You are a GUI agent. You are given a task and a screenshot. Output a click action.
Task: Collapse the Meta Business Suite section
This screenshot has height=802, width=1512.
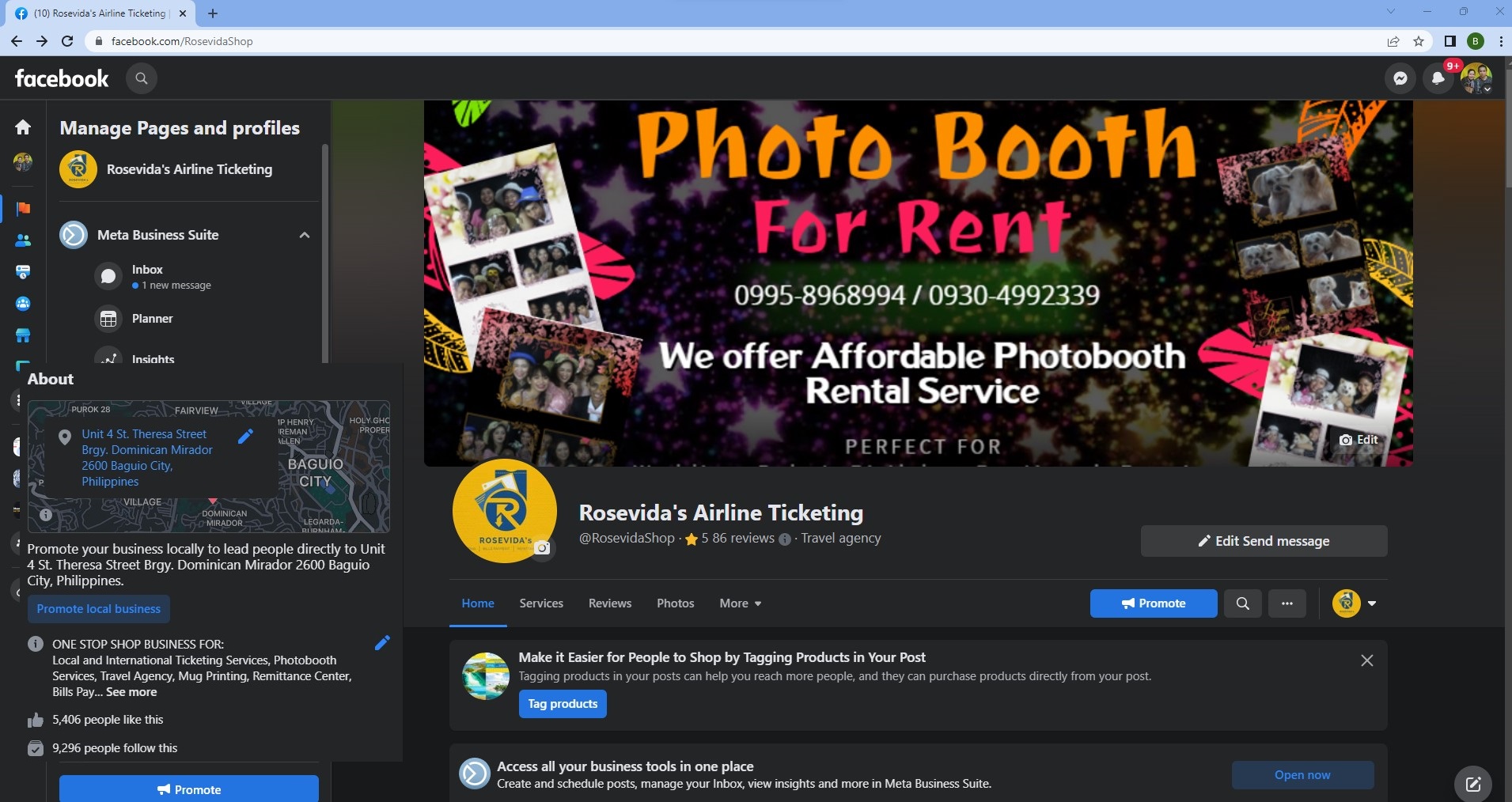pyautogui.click(x=305, y=235)
